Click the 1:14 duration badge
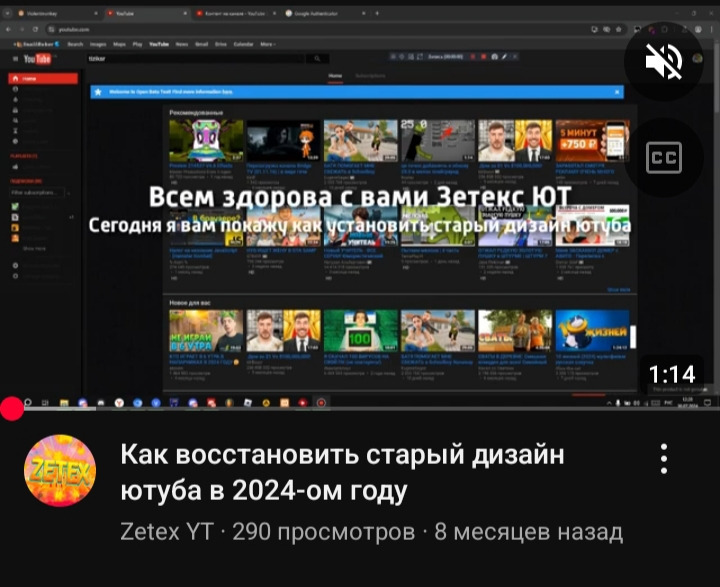 tap(671, 375)
